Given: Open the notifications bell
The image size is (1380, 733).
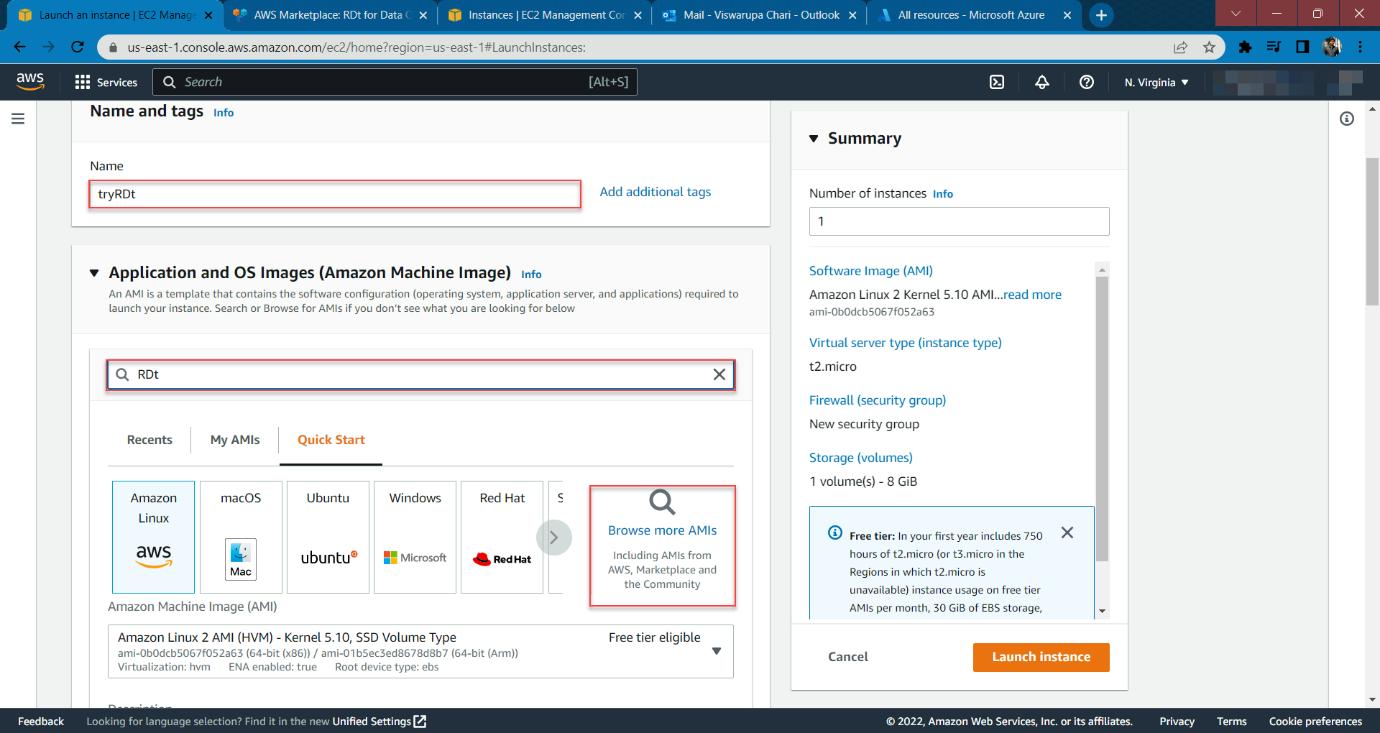Looking at the screenshot, I should [x=1041, y=82].
